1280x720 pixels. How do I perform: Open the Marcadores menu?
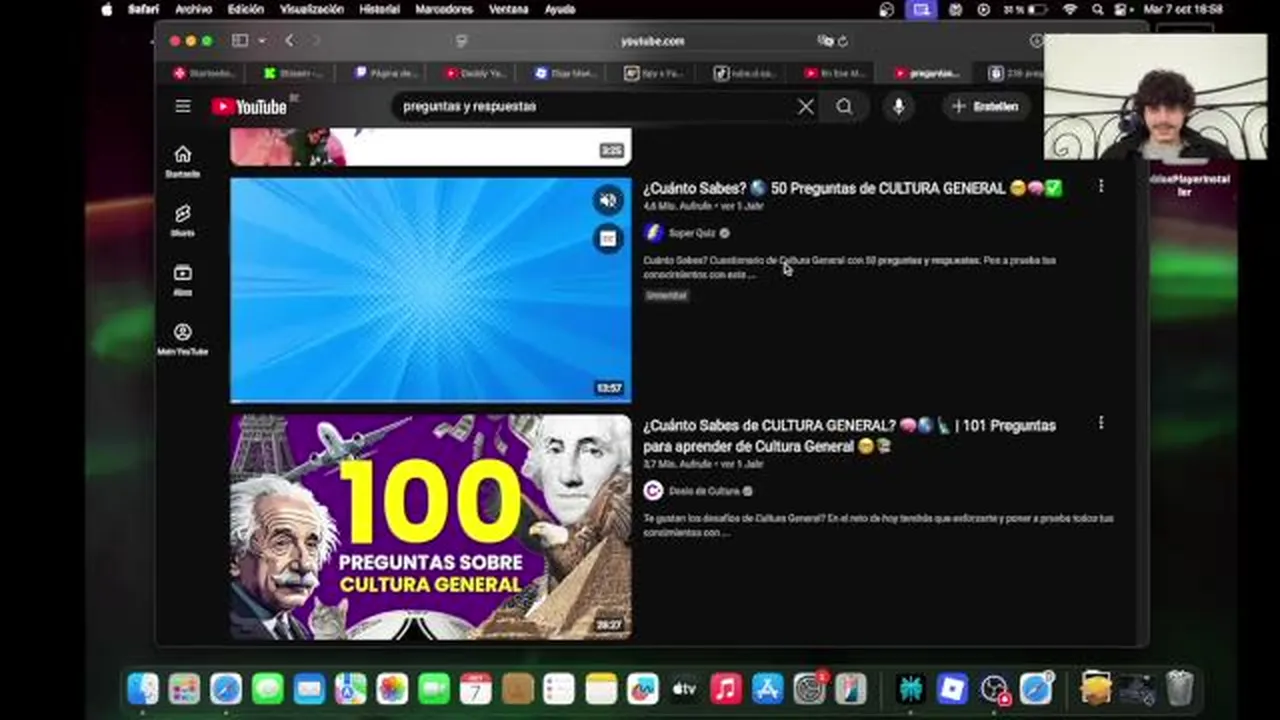point(443,9)
